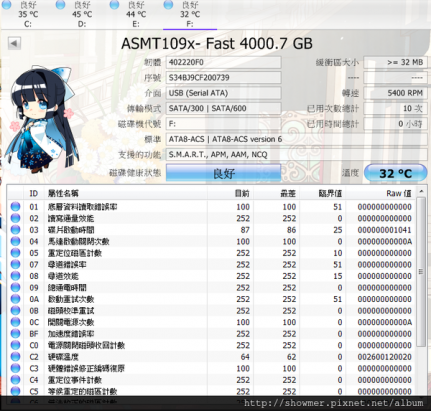Click status icon of attribute C5
The width and height of the screenshot is (431, 411).
[x=15, y=391]
